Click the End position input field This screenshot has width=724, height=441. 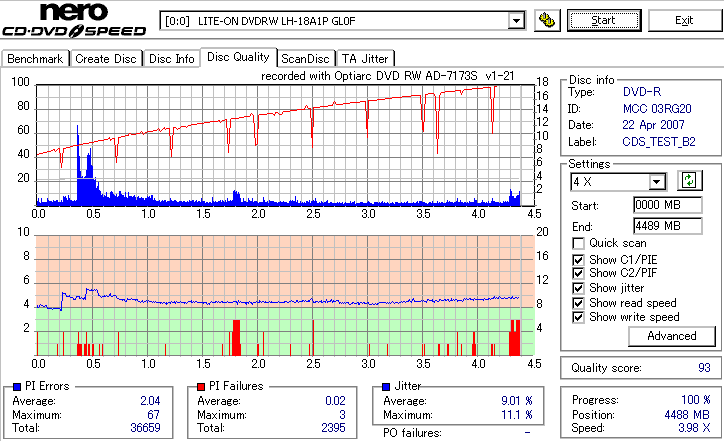pyautogui.click(x=668, y=226)
